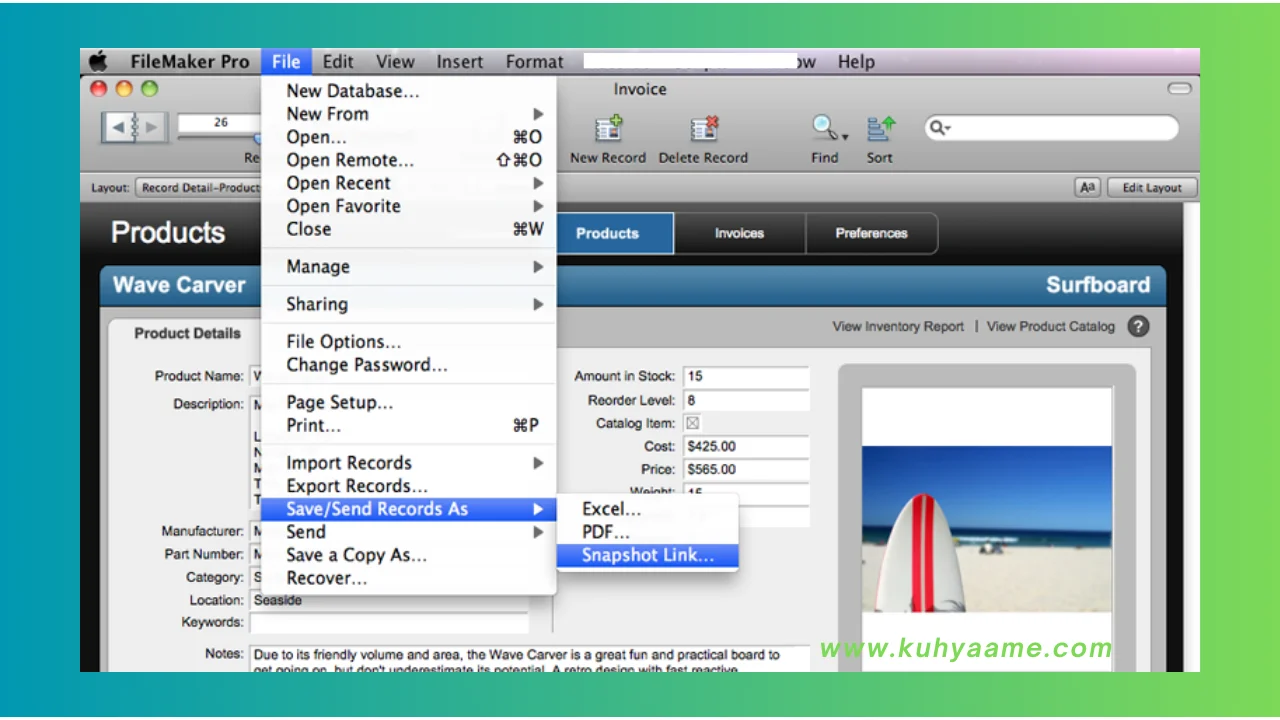Select Print menu item
The image size is (1280, 720).
tap(408, 426)
